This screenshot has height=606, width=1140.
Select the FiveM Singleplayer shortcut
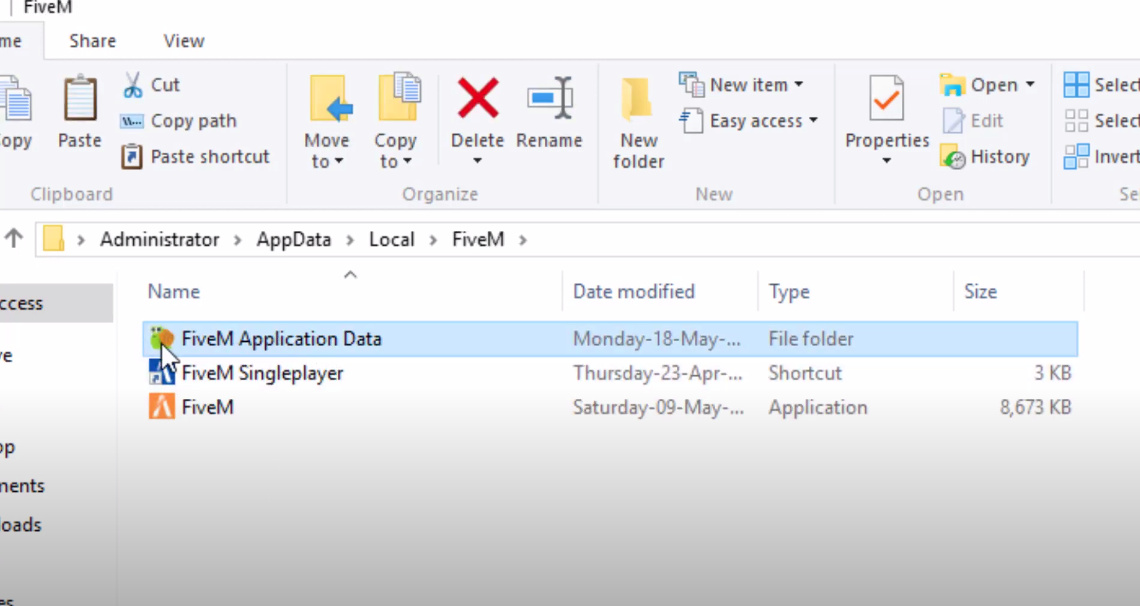coord(262,373)
